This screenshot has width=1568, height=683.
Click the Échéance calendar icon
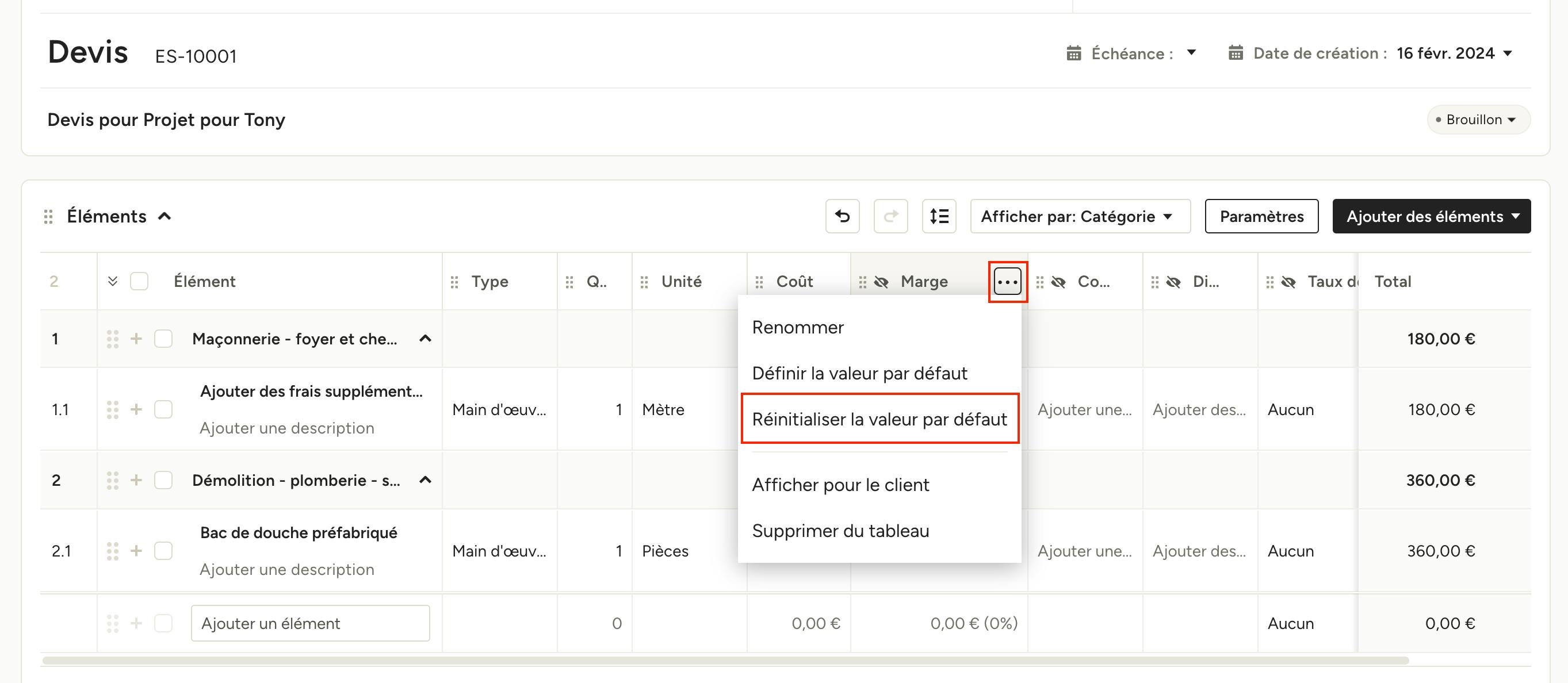pyautogui.click(x=1074, y=53)
